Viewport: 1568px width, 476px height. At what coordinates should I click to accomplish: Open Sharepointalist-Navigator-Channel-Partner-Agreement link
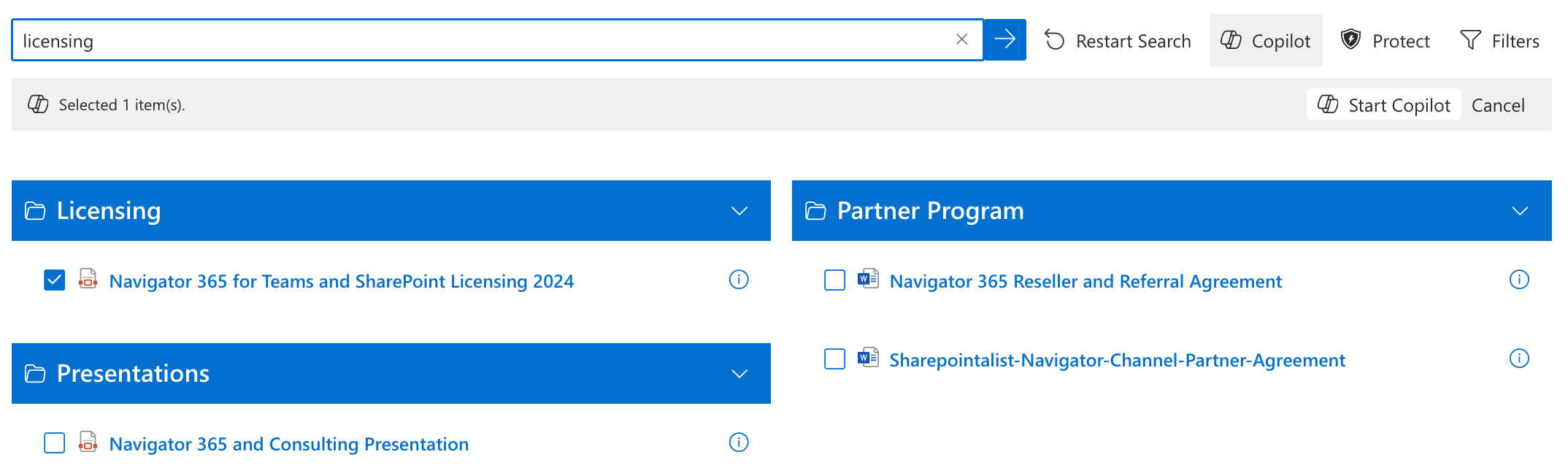coord(1117,360)
